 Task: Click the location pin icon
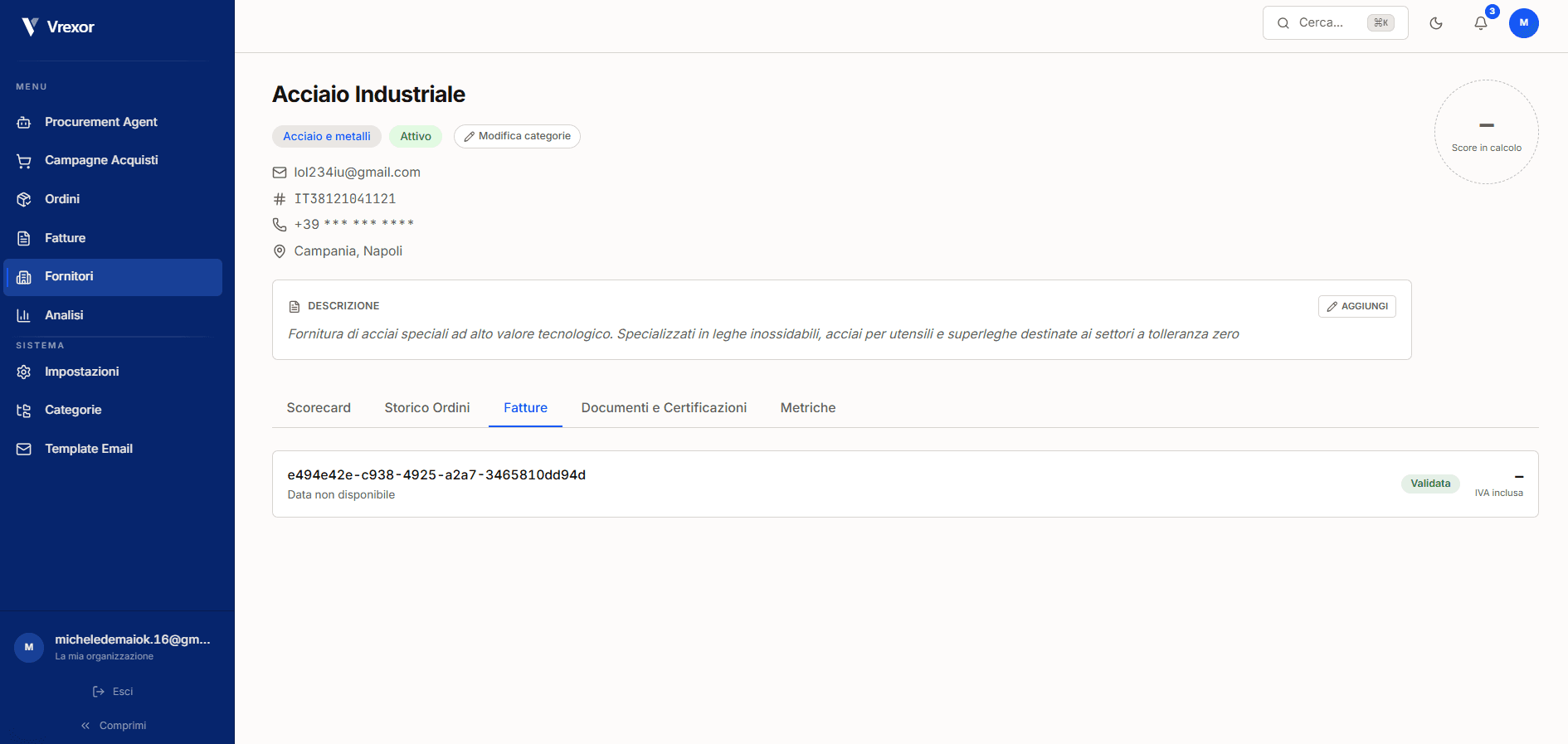(x=280, y=251)
